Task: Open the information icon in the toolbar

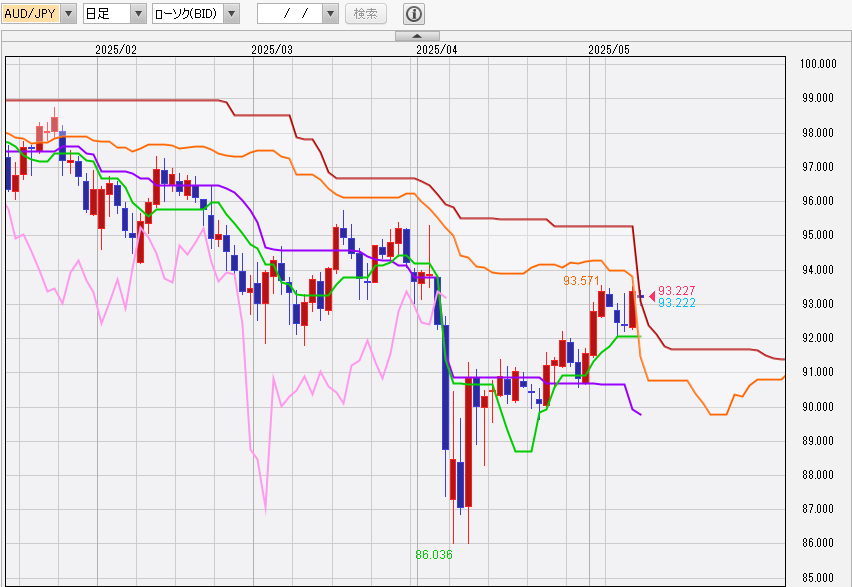Action: pyautogui.click(x=414, y=14)
